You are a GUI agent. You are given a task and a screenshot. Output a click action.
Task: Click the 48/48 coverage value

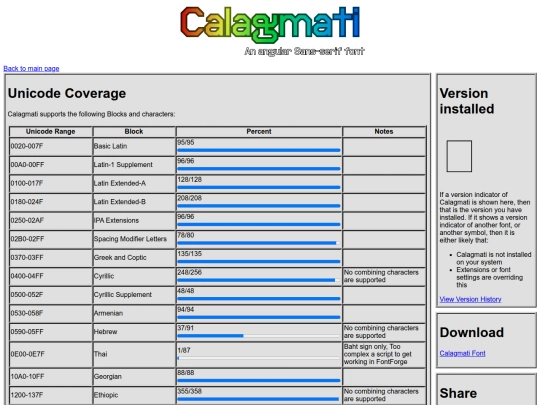186,291
